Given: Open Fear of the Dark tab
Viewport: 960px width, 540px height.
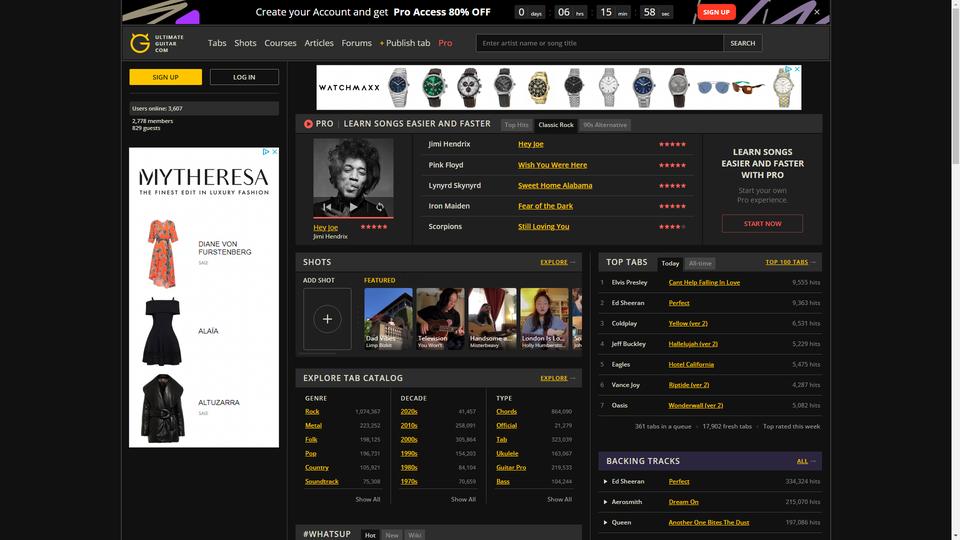Looking at the screenshot, I should point(546,206).
